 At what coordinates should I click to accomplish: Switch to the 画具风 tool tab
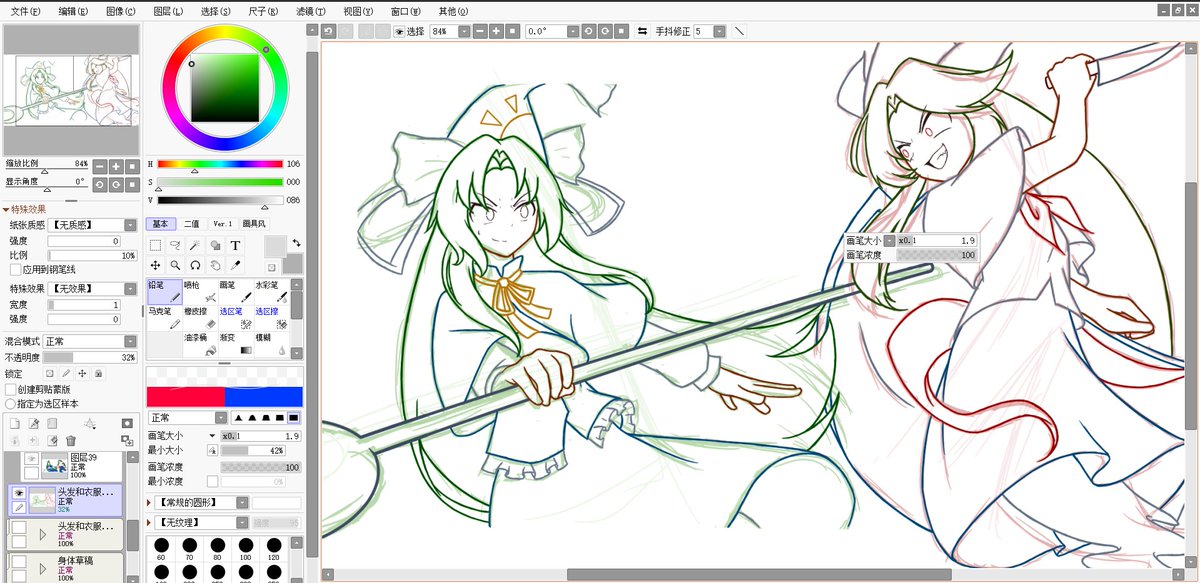click(x=254, y=224)
